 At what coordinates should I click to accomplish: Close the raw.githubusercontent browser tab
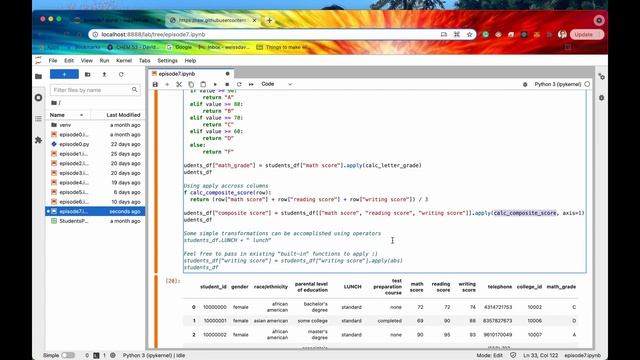click(x=254, y=20)
